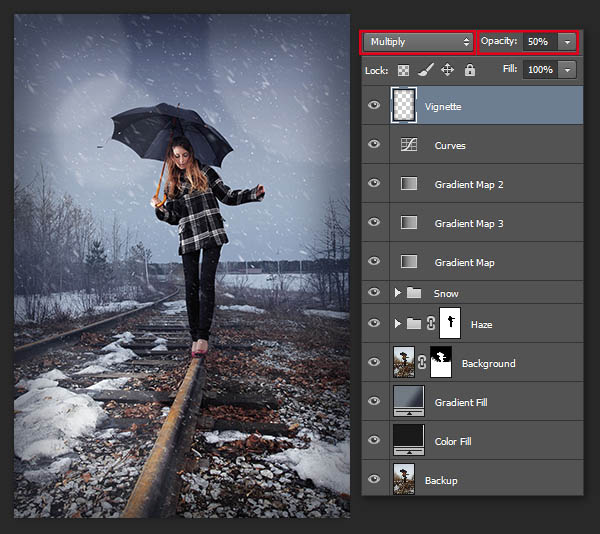Open the Opacity slider dropdown arrow
The width and height of the screenshot is (600, 534).
(568, 42)
